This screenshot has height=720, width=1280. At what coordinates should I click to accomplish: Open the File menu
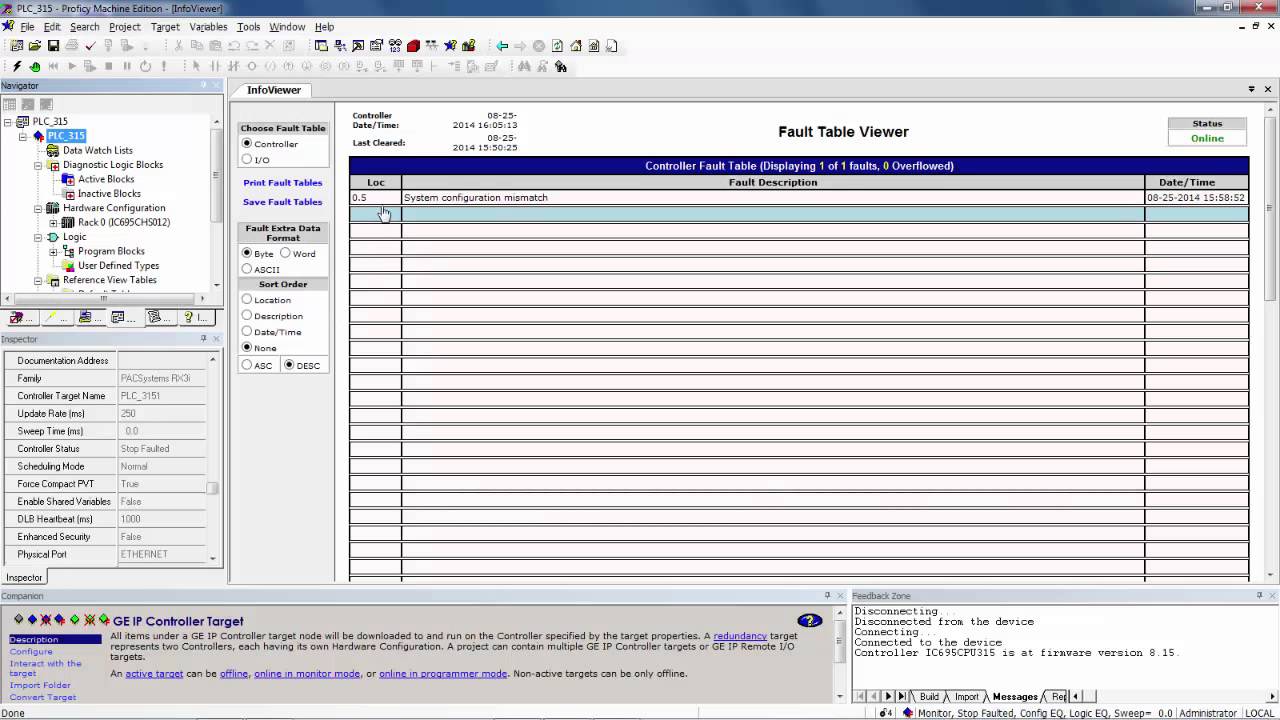[27, 27]
